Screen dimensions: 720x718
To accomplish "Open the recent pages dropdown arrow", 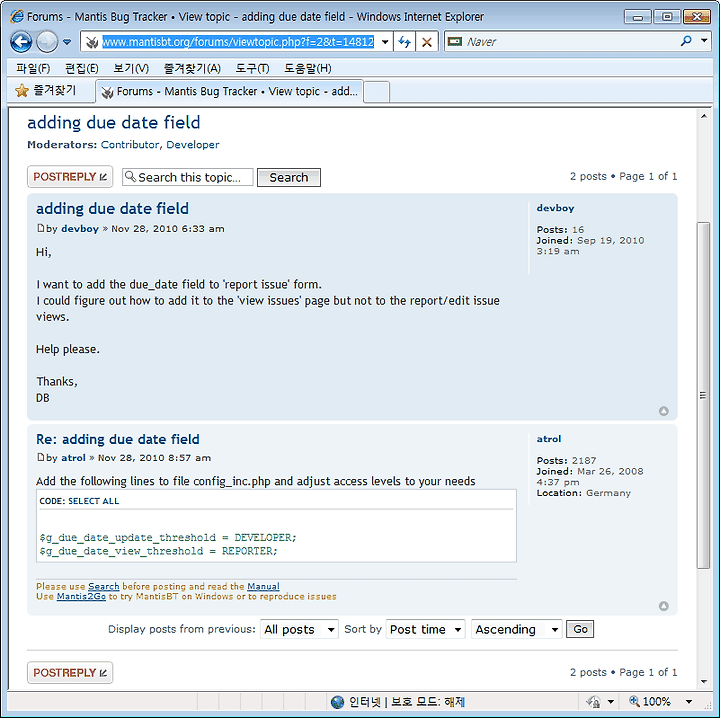I will click(67, 42).
